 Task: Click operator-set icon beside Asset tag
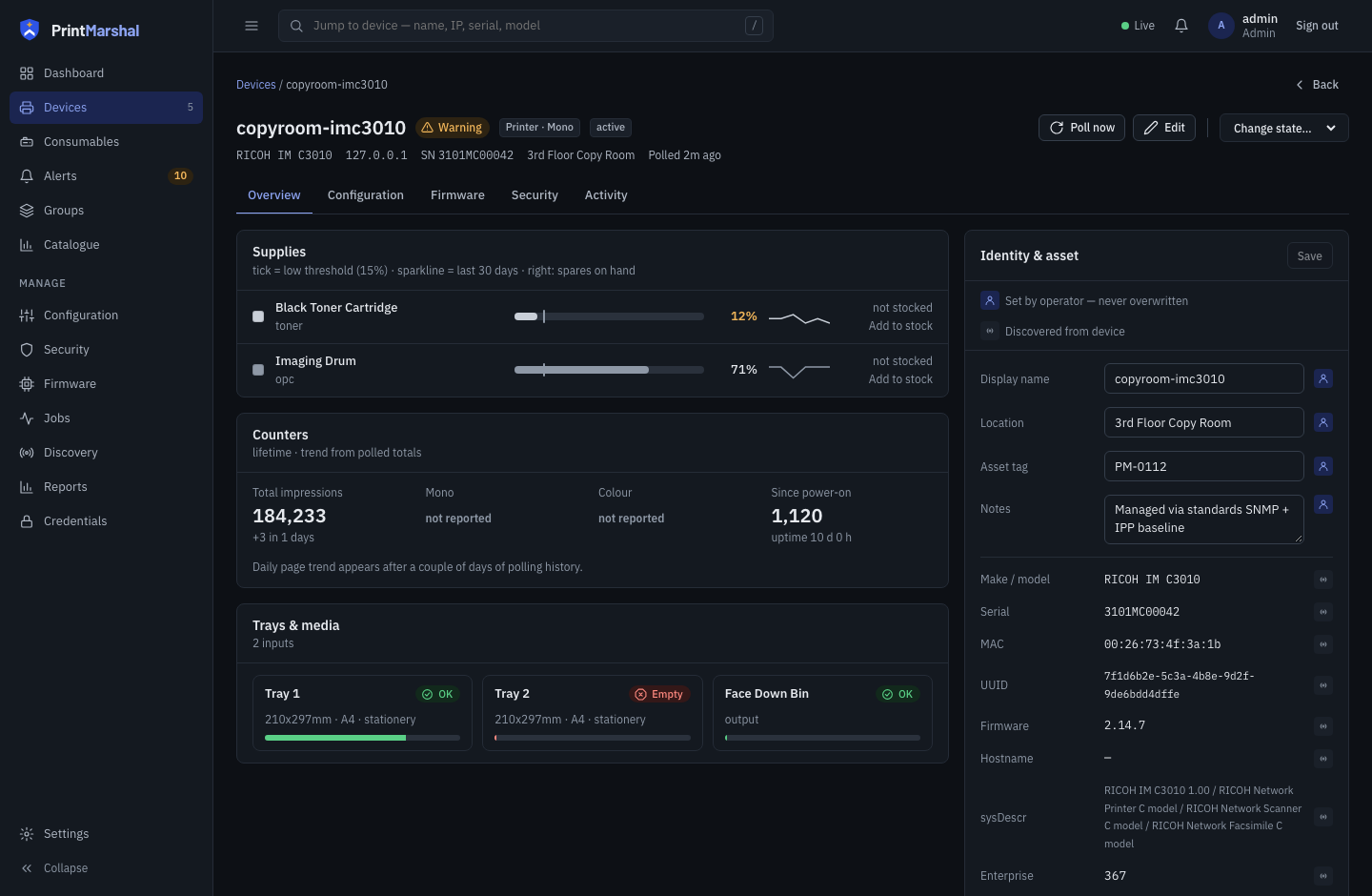[1323, 466]
